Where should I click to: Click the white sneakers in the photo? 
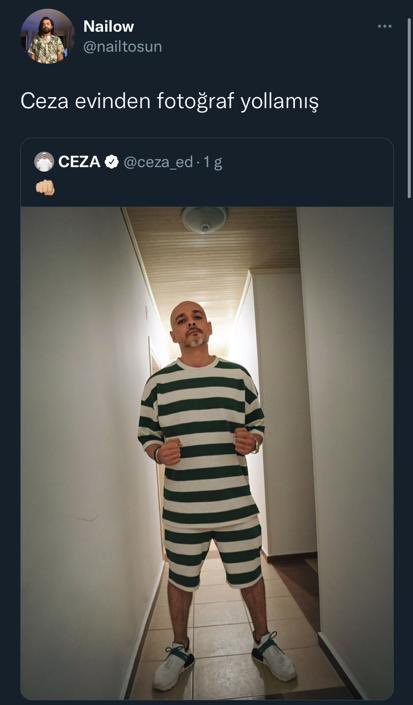(x=224, y=660)
